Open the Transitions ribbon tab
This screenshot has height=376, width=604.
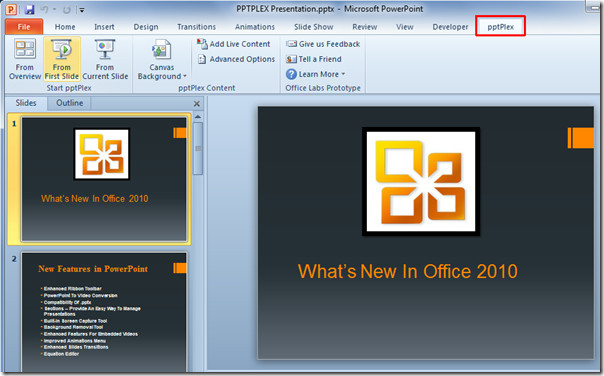coord(196,27)
